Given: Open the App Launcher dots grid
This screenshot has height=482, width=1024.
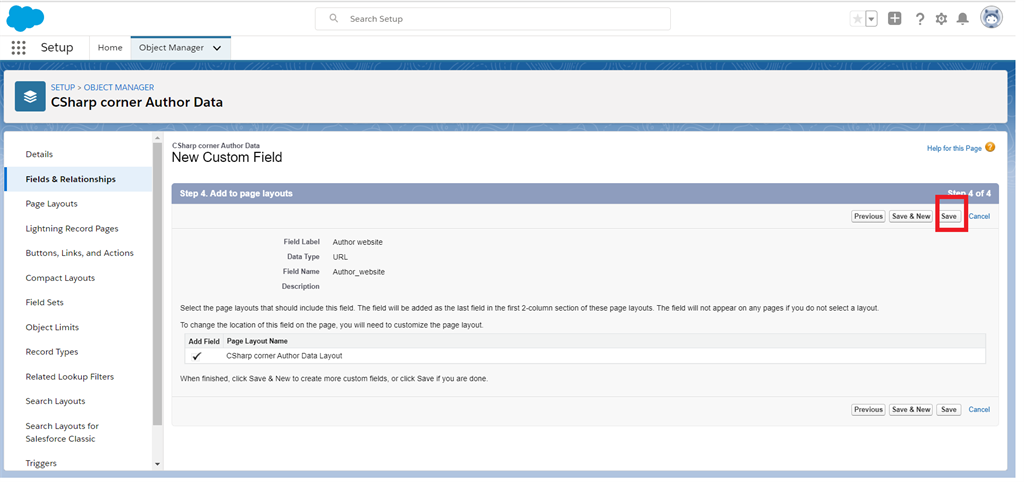Looking at the screenshot, I should [x=18, y=48].
